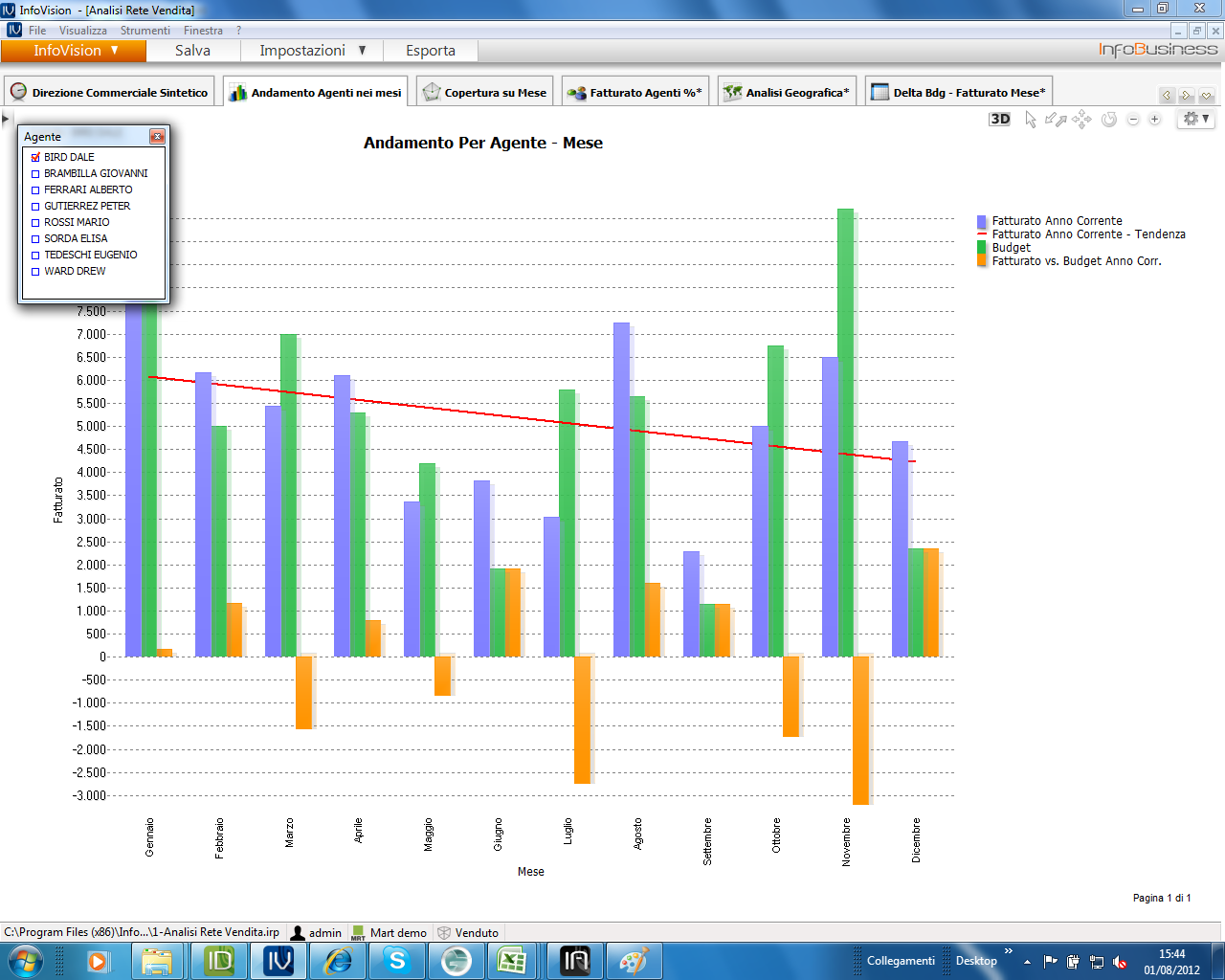Open Windows Explorer folder in taskbar

[157, 961]
